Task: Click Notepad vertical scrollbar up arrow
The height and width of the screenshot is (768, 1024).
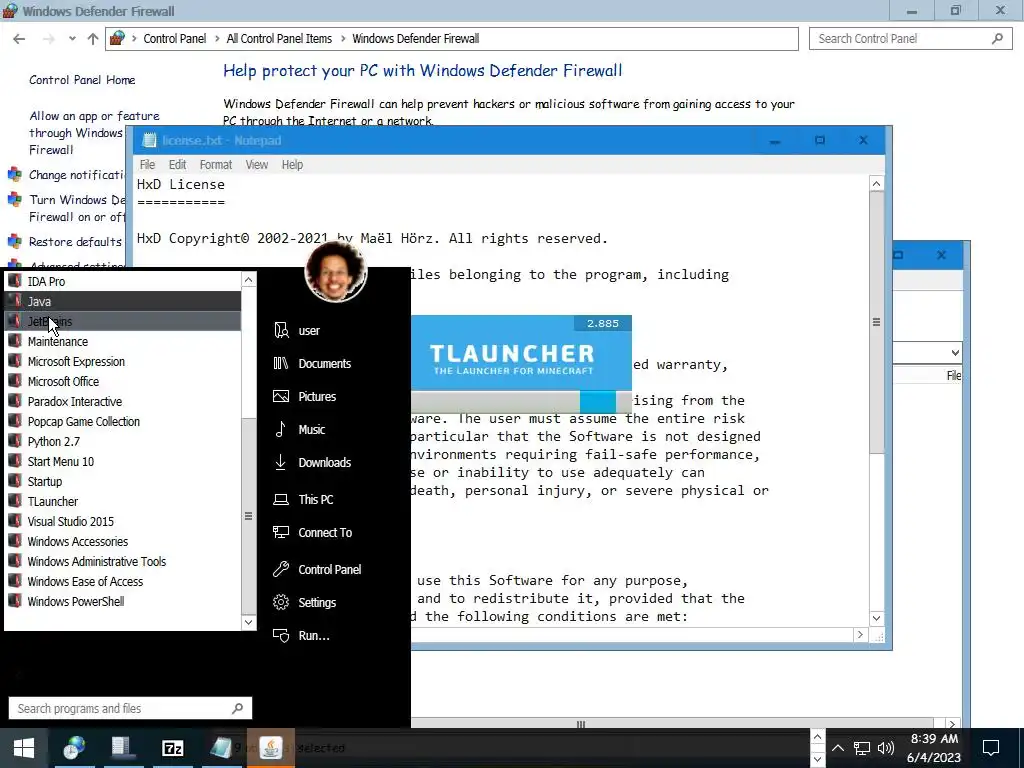Action: 876,184
